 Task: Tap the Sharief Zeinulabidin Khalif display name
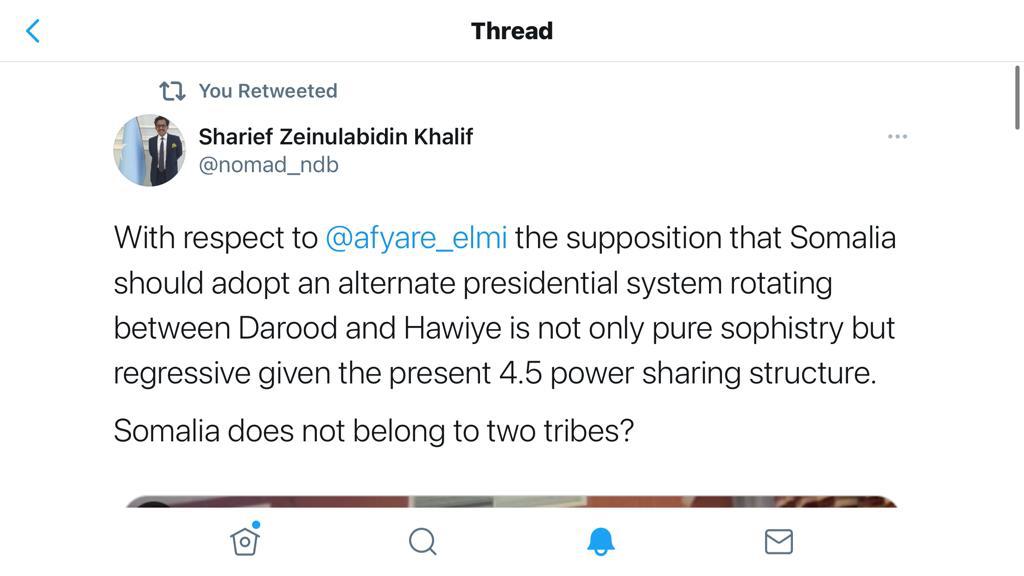coord(335,136)
